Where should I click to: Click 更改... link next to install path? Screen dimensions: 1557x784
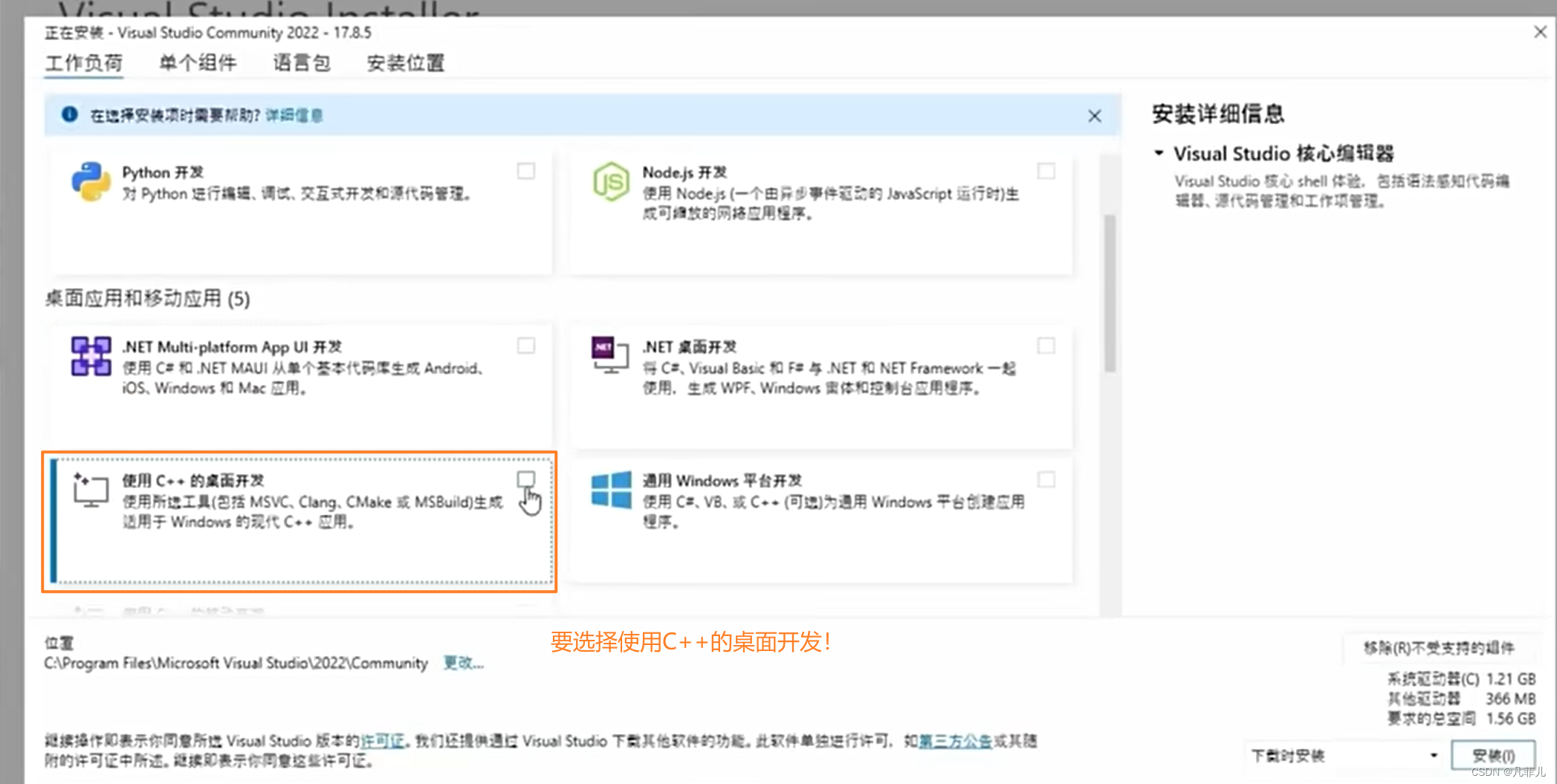click(463, 663)
